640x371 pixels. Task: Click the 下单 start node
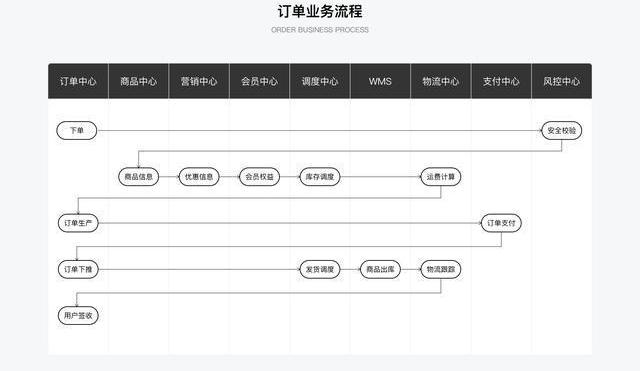pyautogui.click(x=77, y=131)
